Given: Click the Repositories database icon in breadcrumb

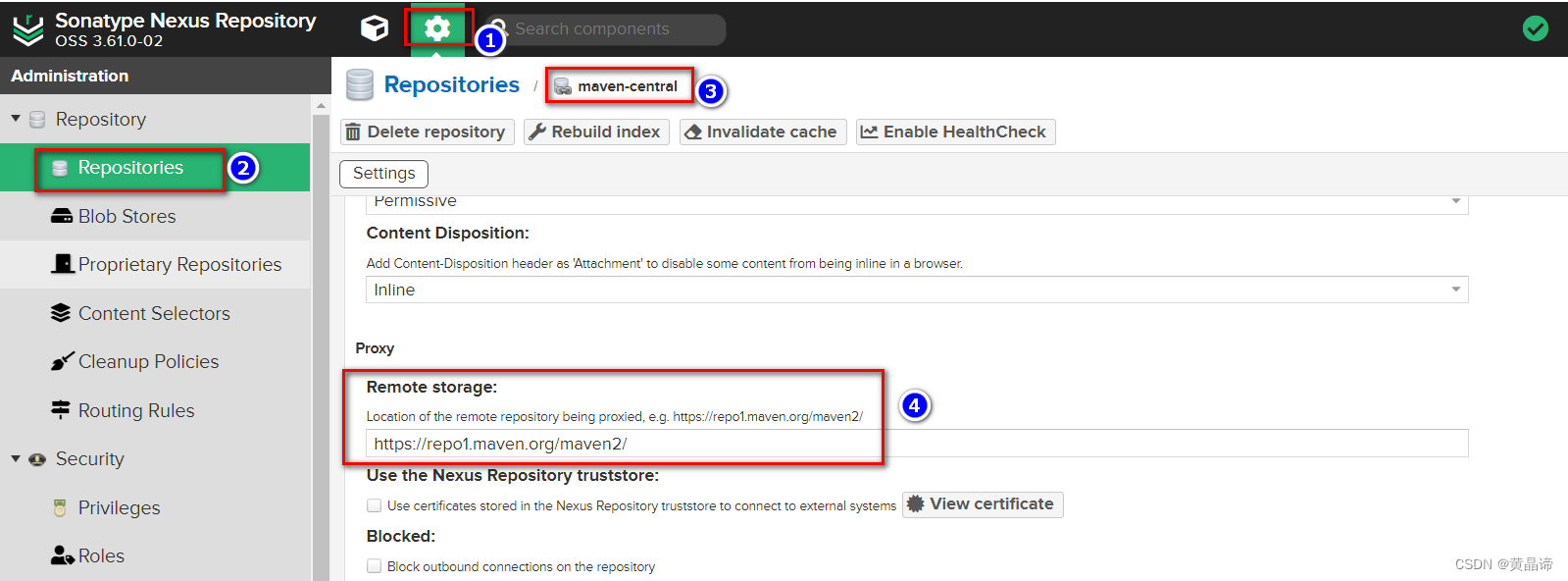Looking at the screenshot, I should pos(360,85).
